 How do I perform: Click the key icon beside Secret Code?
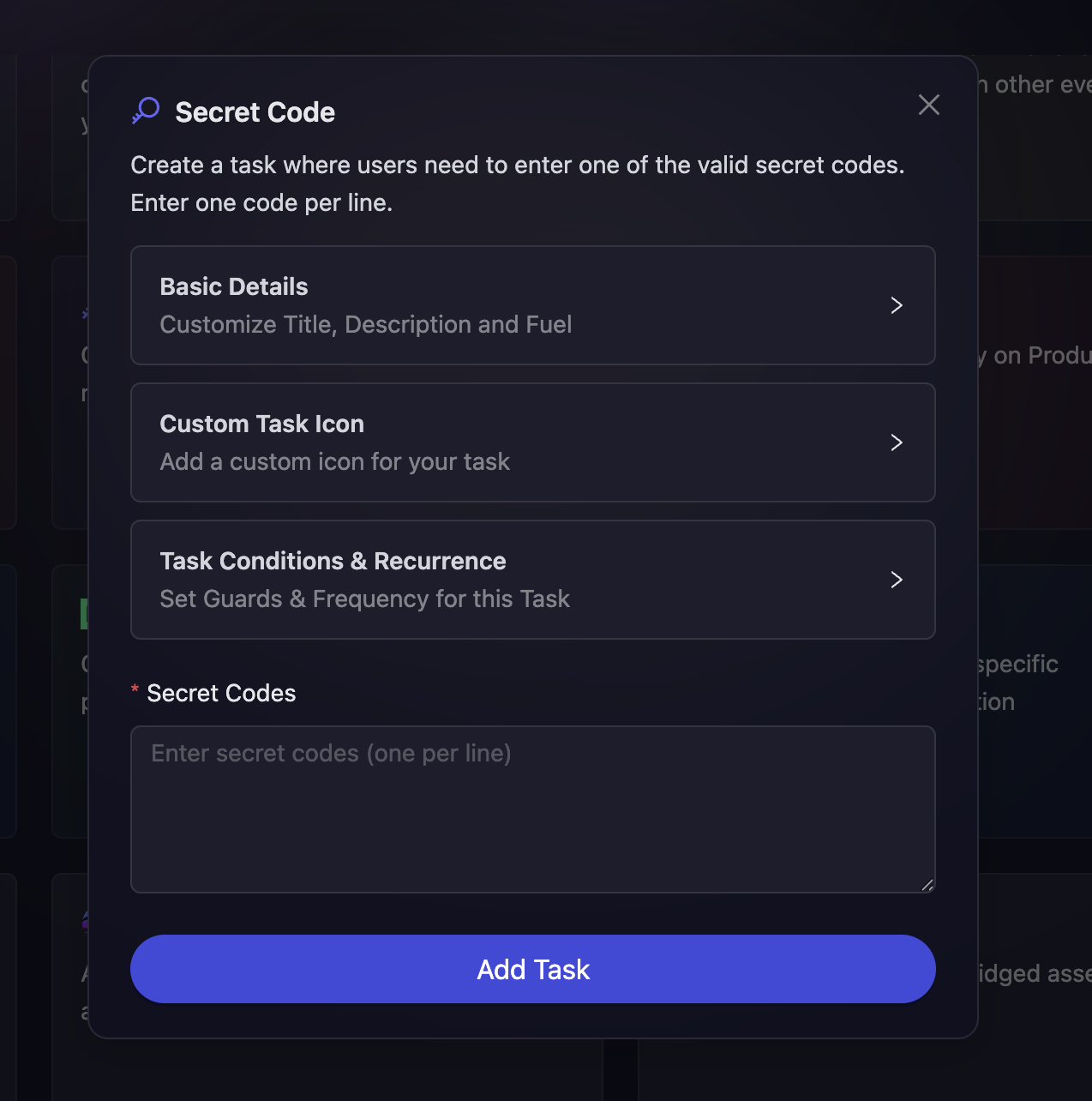146,111
